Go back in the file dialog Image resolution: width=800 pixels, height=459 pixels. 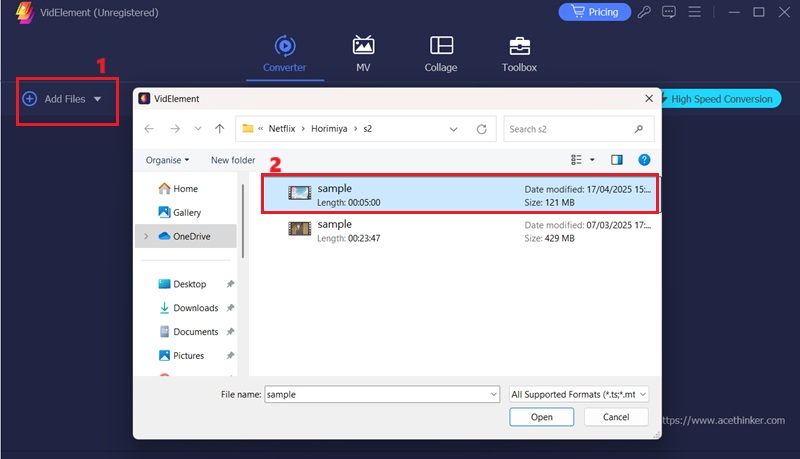click(x=149, y=129)
